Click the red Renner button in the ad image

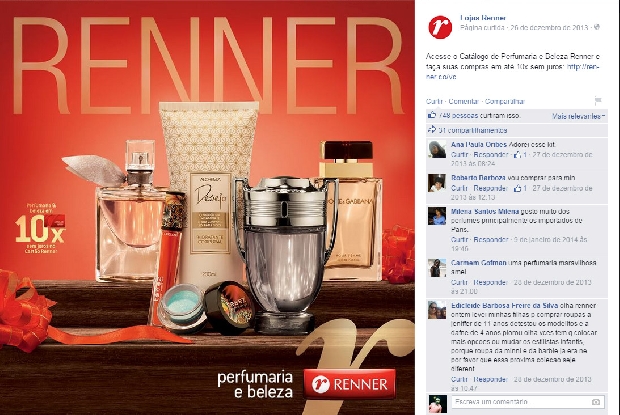click(x=350, y=384)
